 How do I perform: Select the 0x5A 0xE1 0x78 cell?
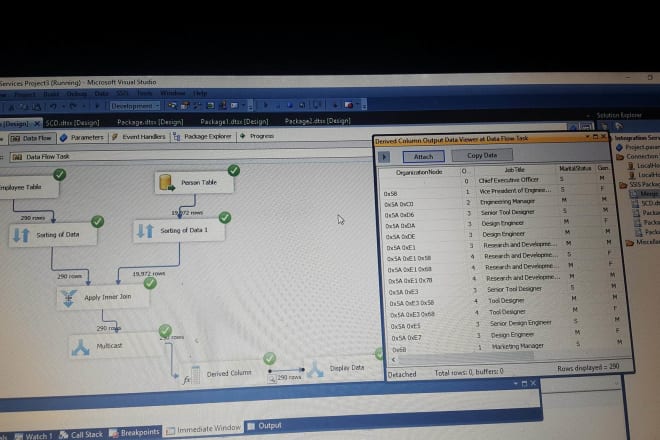(410, 281)
